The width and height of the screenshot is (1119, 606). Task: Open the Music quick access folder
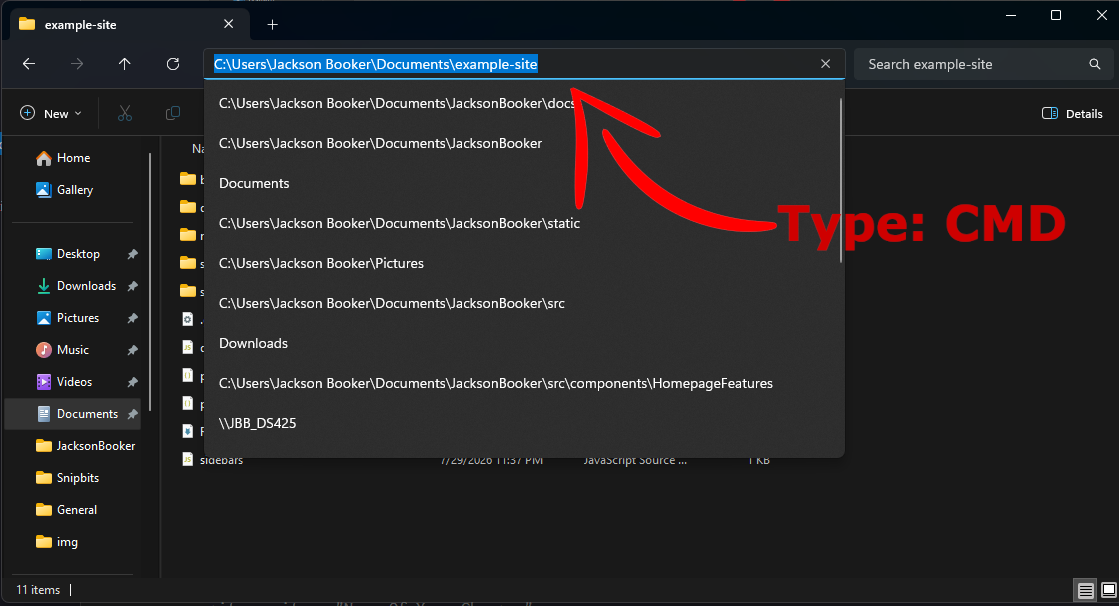(x=63, y=350)
